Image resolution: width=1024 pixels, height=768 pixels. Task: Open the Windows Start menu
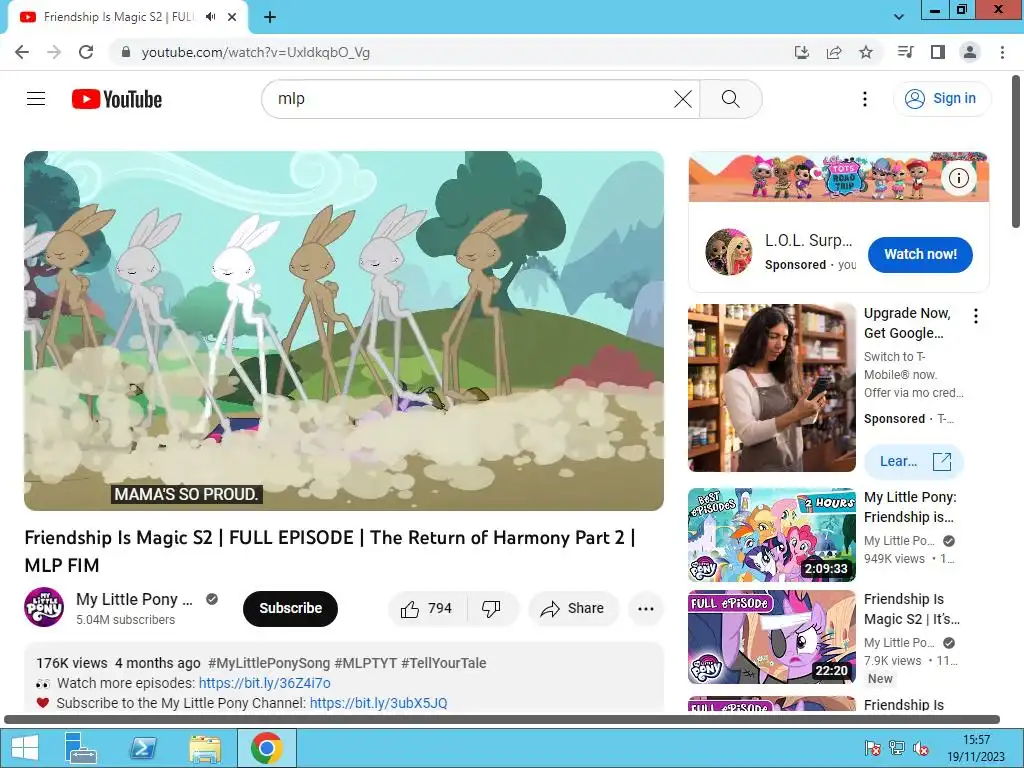pyautogui.click(x=24, y=748)
